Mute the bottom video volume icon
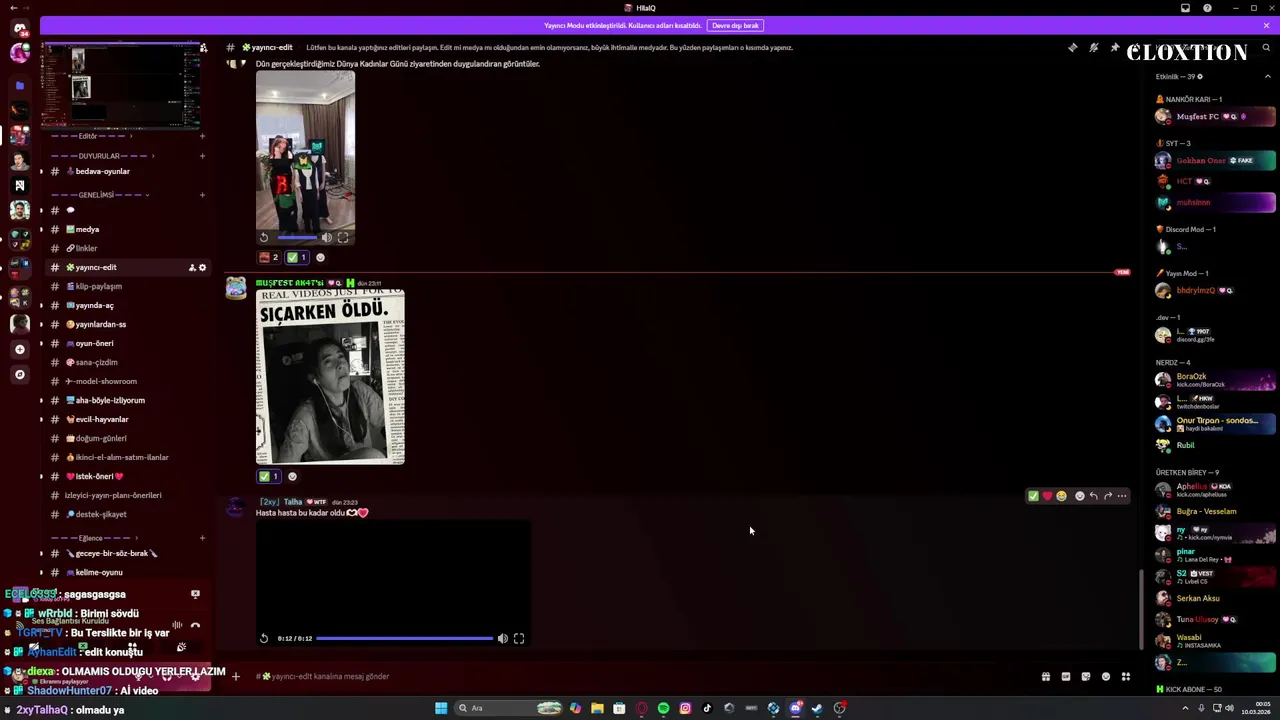The image size is (1280, 720). (503, 638)
